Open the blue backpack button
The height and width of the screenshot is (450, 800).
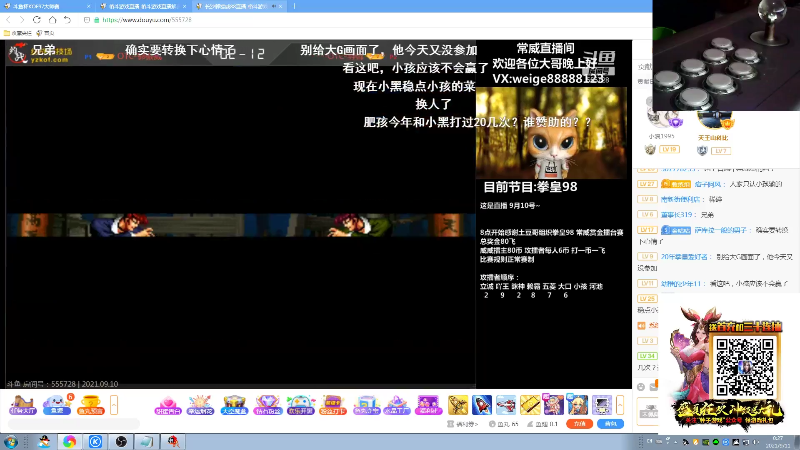[x=610, y=424]
